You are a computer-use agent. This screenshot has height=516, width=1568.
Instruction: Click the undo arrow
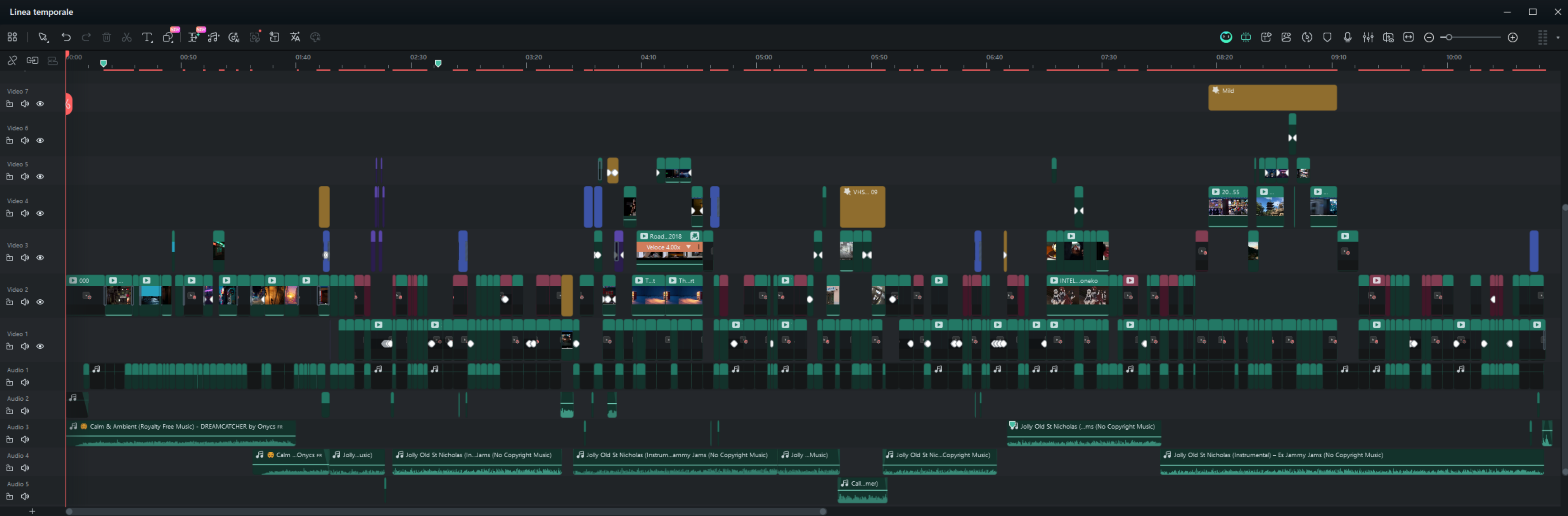point(66,37)
